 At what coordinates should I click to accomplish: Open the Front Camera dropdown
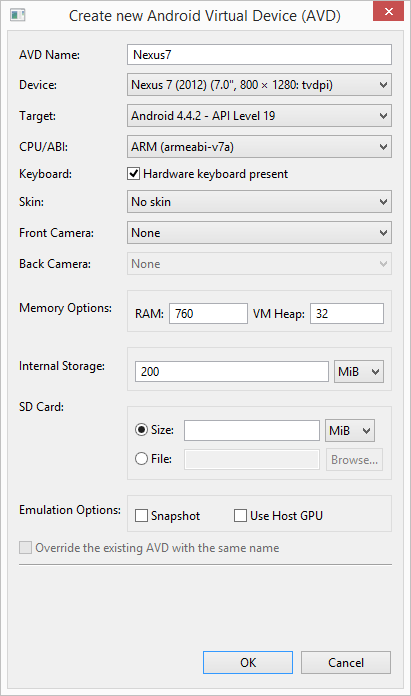click(259, 233)
